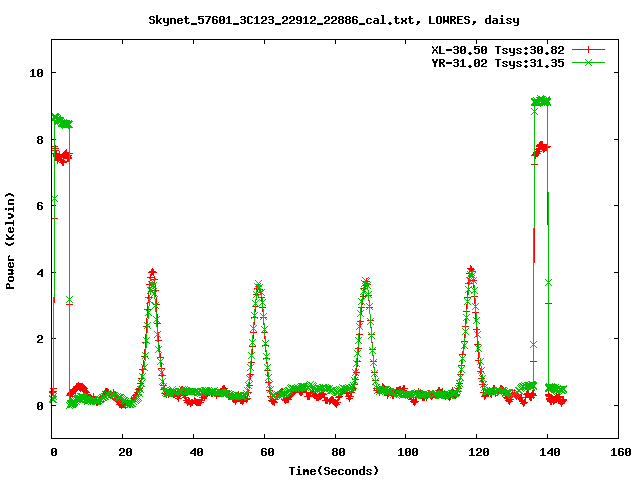640x480 pixels.
Task: Click x-axis tick label '80'
Action: point(338,452)
